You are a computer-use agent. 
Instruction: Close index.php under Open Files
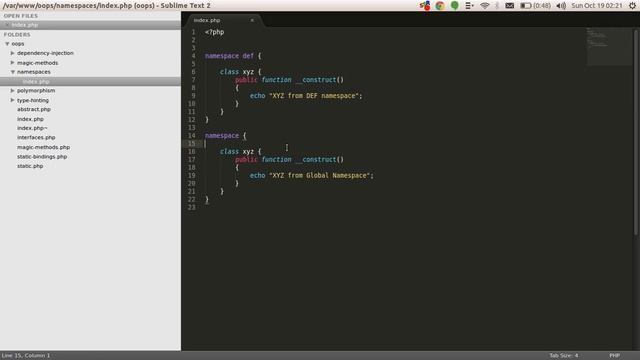(x=7, y=25)
